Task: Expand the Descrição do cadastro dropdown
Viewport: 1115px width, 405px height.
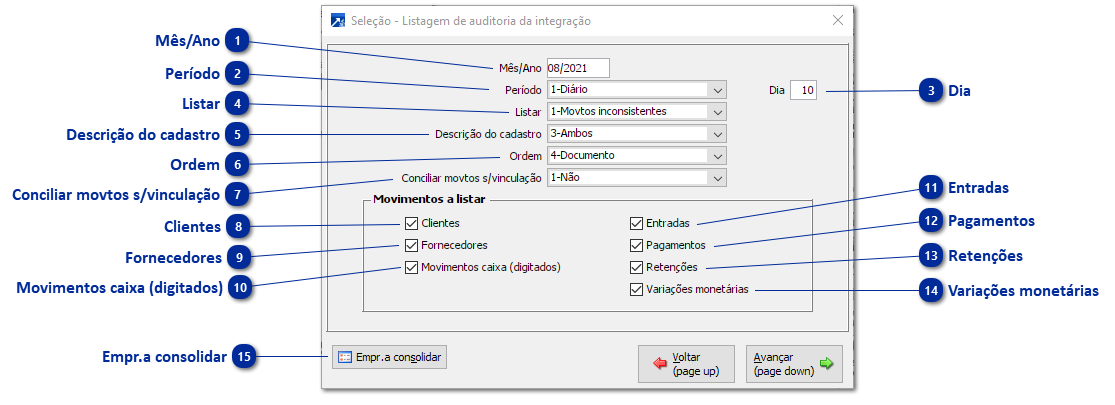Action: point(717,134)
